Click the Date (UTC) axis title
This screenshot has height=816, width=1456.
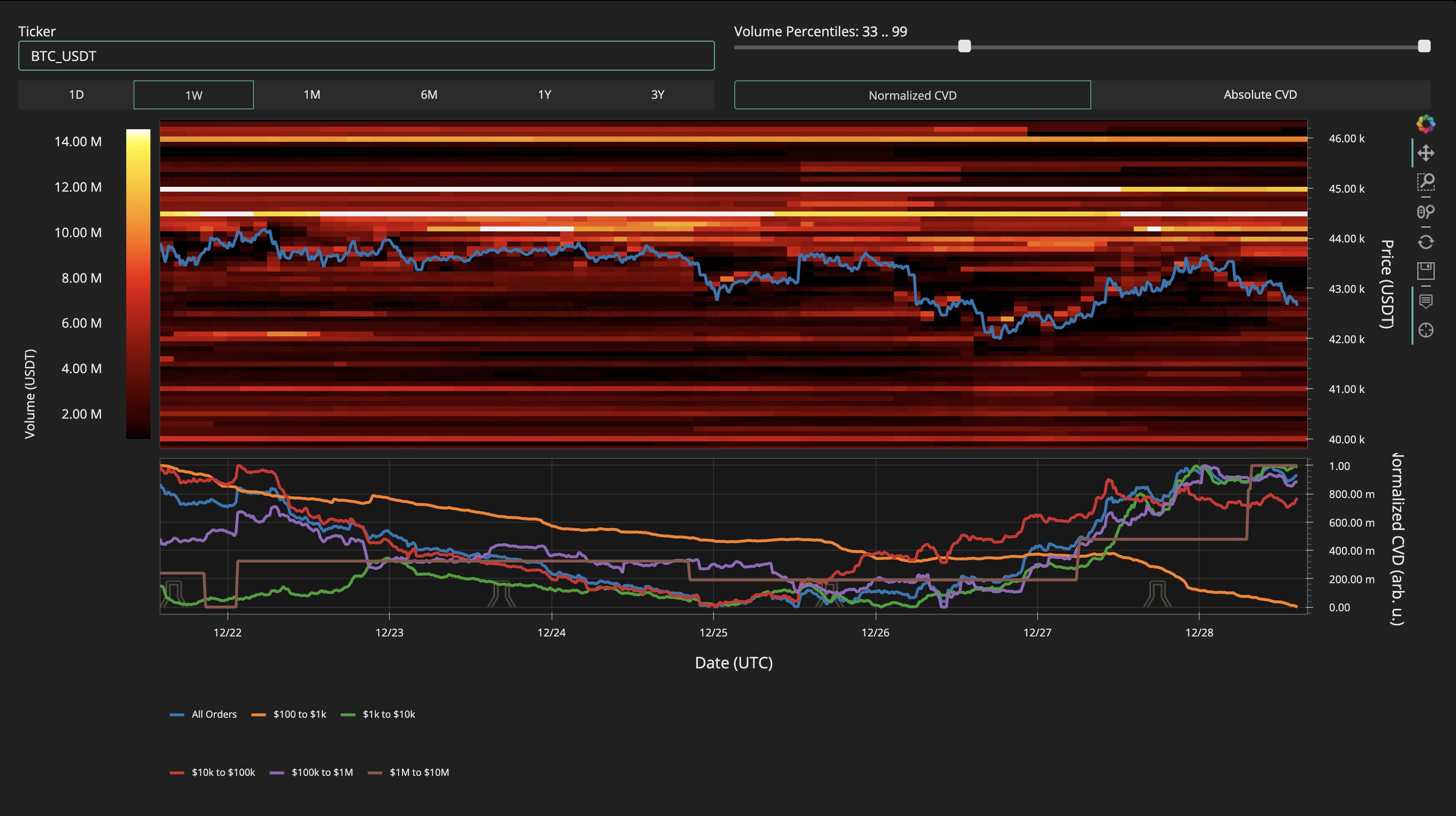(x=734, y=663)
